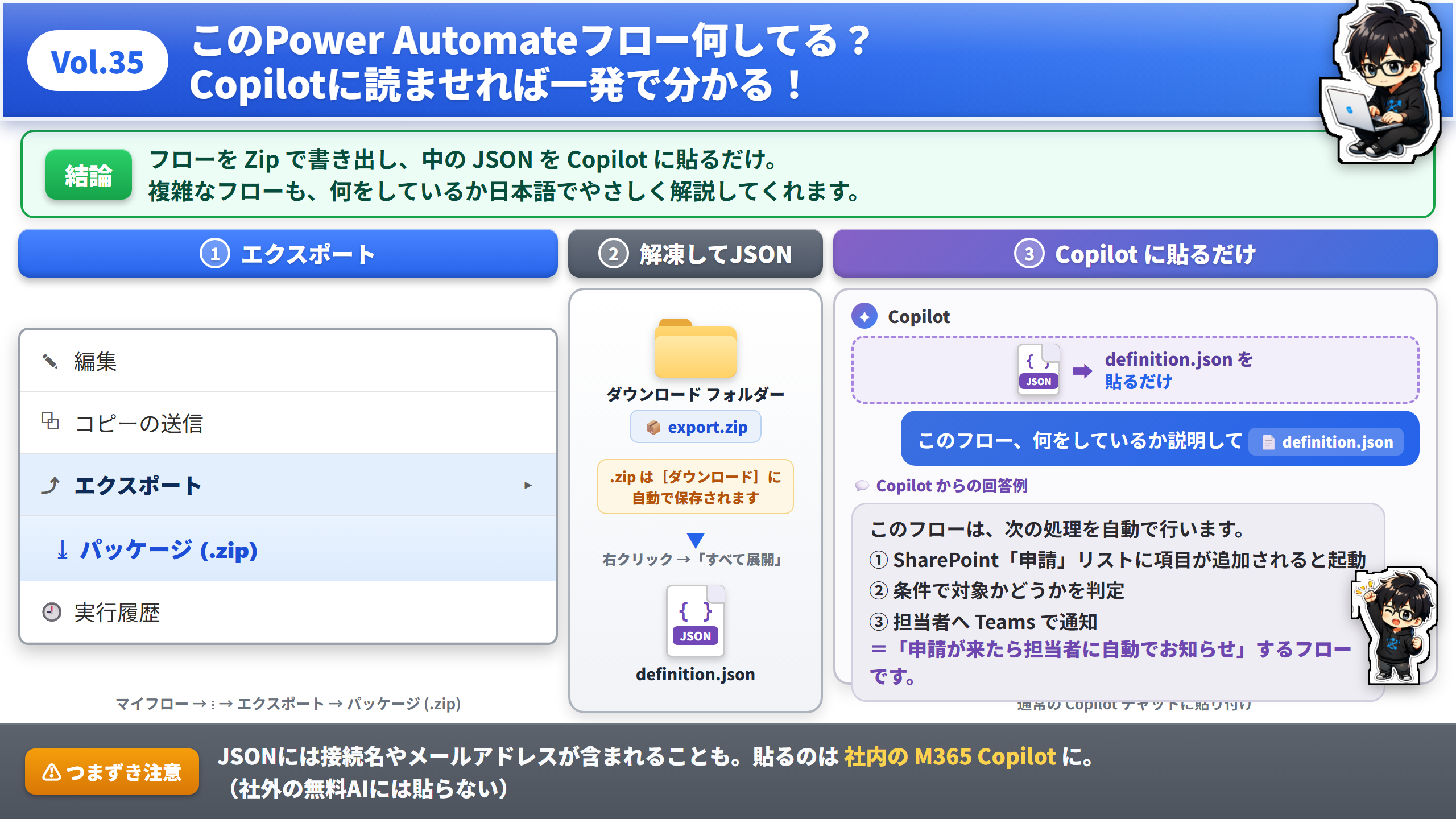Click the small JSON icon in the drop zone
This screenshot has height=819, width=1456.
tap(1039, 369)
